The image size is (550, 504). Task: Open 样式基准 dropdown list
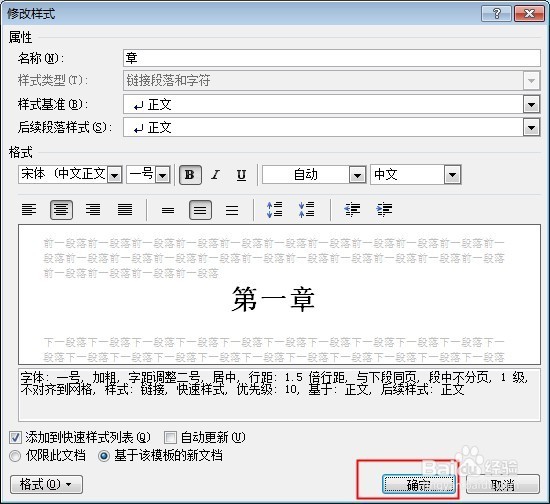tap(532, 105)
